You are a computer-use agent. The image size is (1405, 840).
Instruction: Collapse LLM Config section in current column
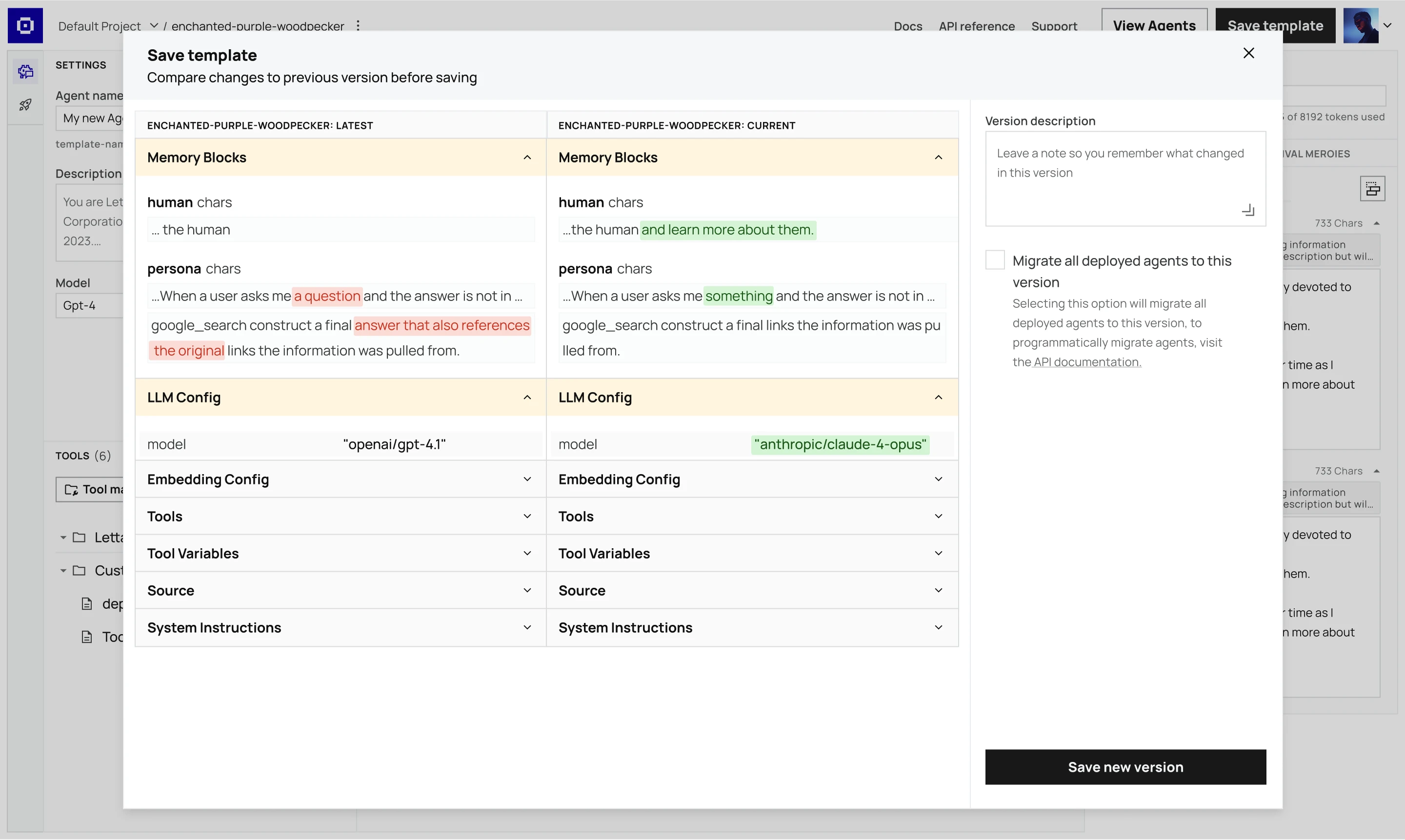click(938, 398)
